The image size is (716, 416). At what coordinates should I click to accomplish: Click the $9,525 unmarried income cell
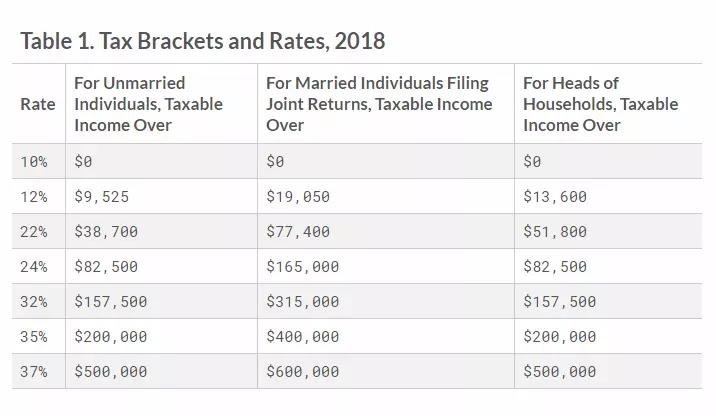tap(101, 197)
